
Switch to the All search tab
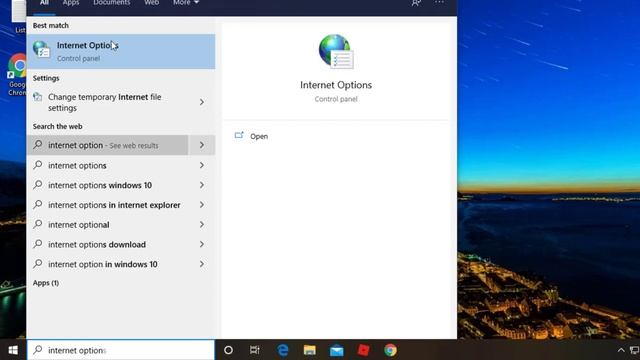click(44, 3)
